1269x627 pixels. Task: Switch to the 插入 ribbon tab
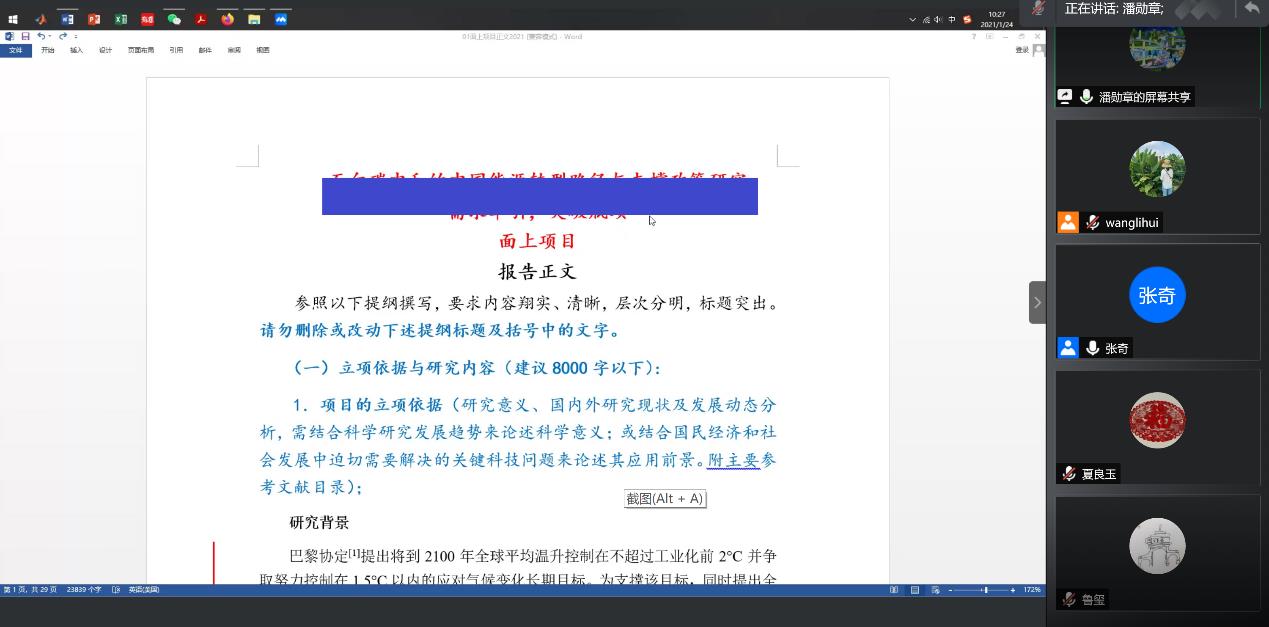pyautogui.click(x=76, y=49)
